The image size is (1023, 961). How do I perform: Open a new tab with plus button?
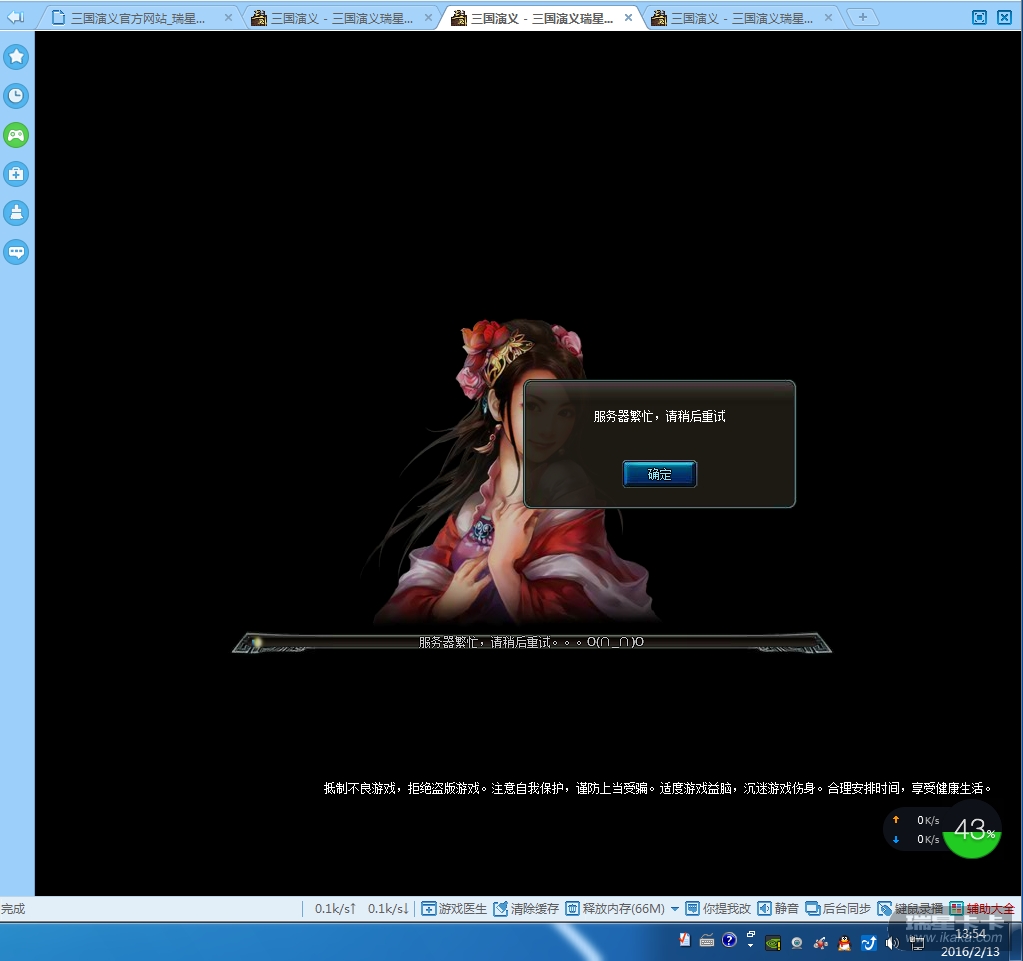click(862, 17)
